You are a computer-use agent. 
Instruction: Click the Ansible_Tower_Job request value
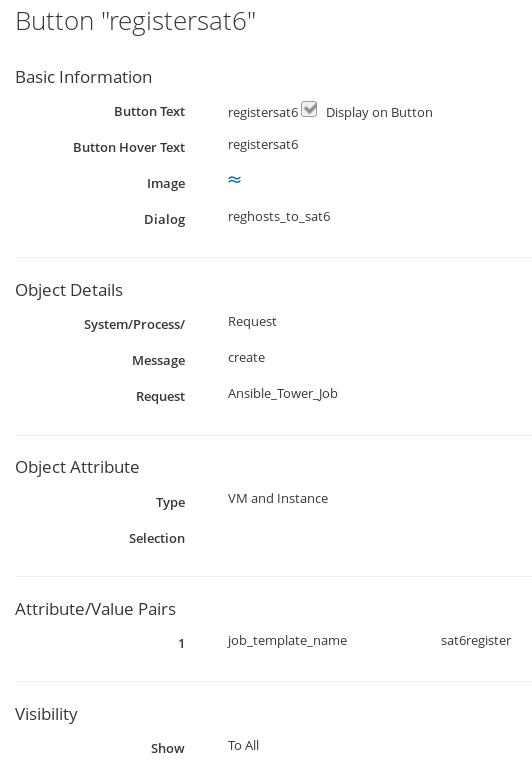[x=283, y=393]
